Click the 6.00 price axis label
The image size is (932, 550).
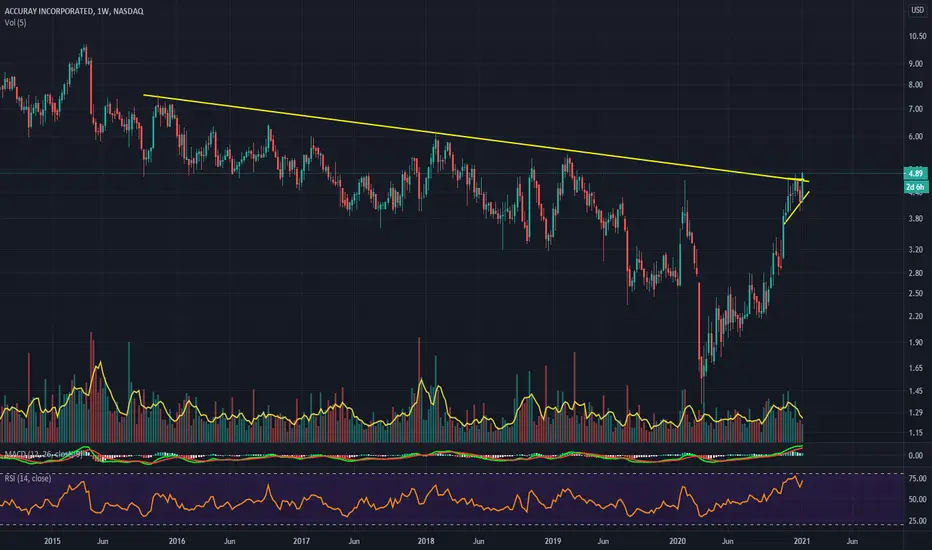(916, 137)
